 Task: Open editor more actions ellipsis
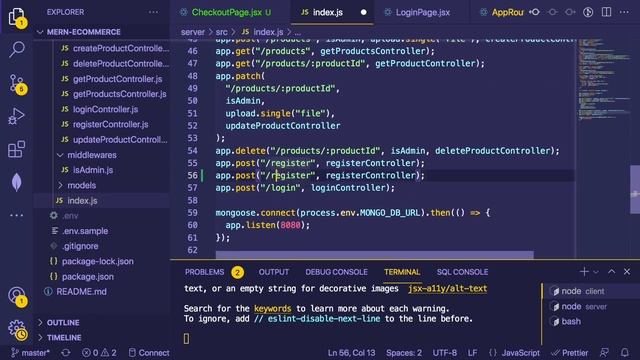click(624, 12)
